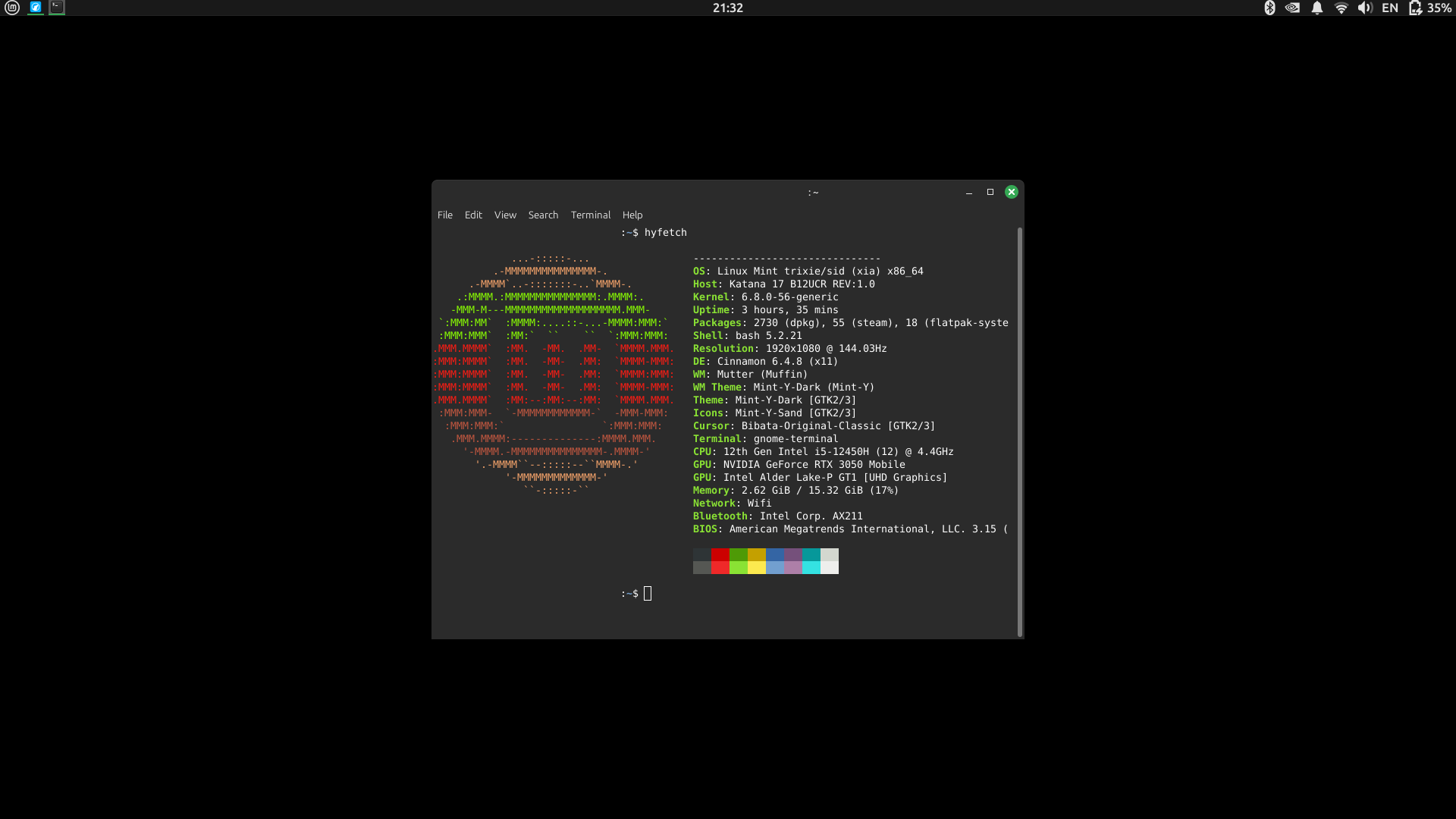The width and height of the screenshot is (1456, 819).
Task: Minimize the terminal window
Action: pos(969,193)
